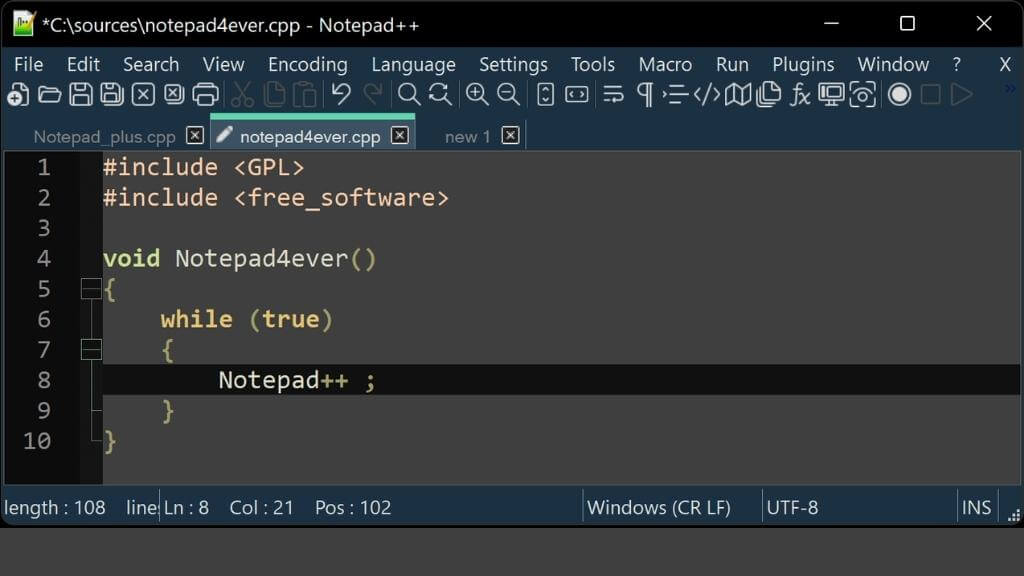Click the monitor-shaped toolbar icon
The image size is (1024, 576).
click(x=831, y=95)
